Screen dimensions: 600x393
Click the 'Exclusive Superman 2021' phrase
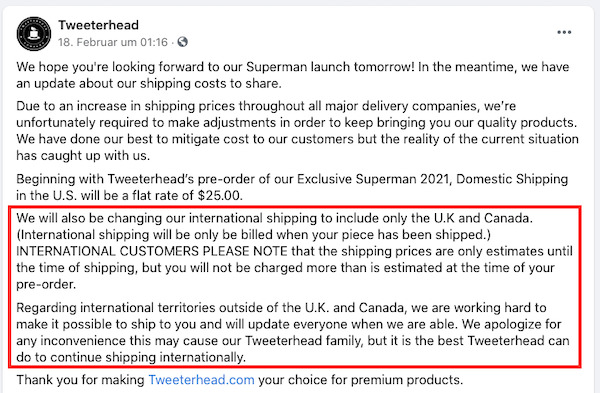(x=373, y=179)
